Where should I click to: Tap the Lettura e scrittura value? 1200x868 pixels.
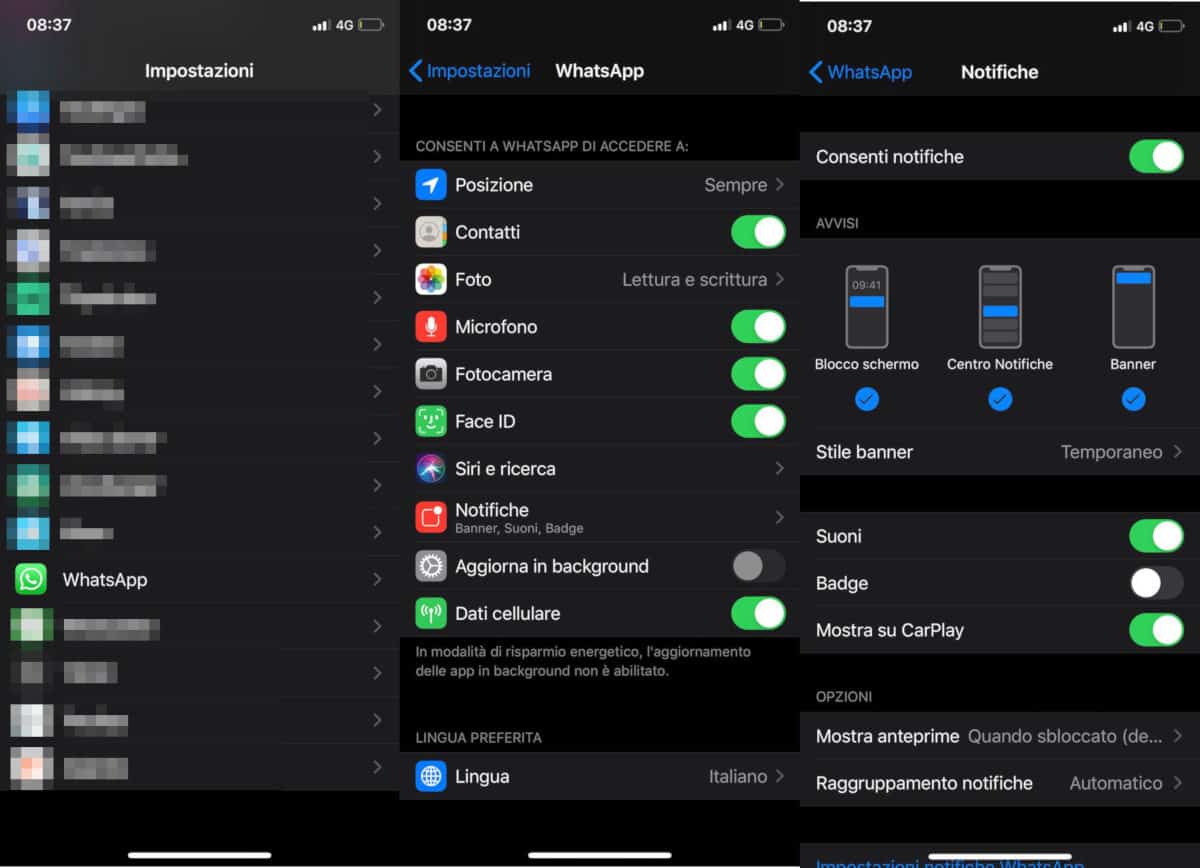click(x=695, y=280)
